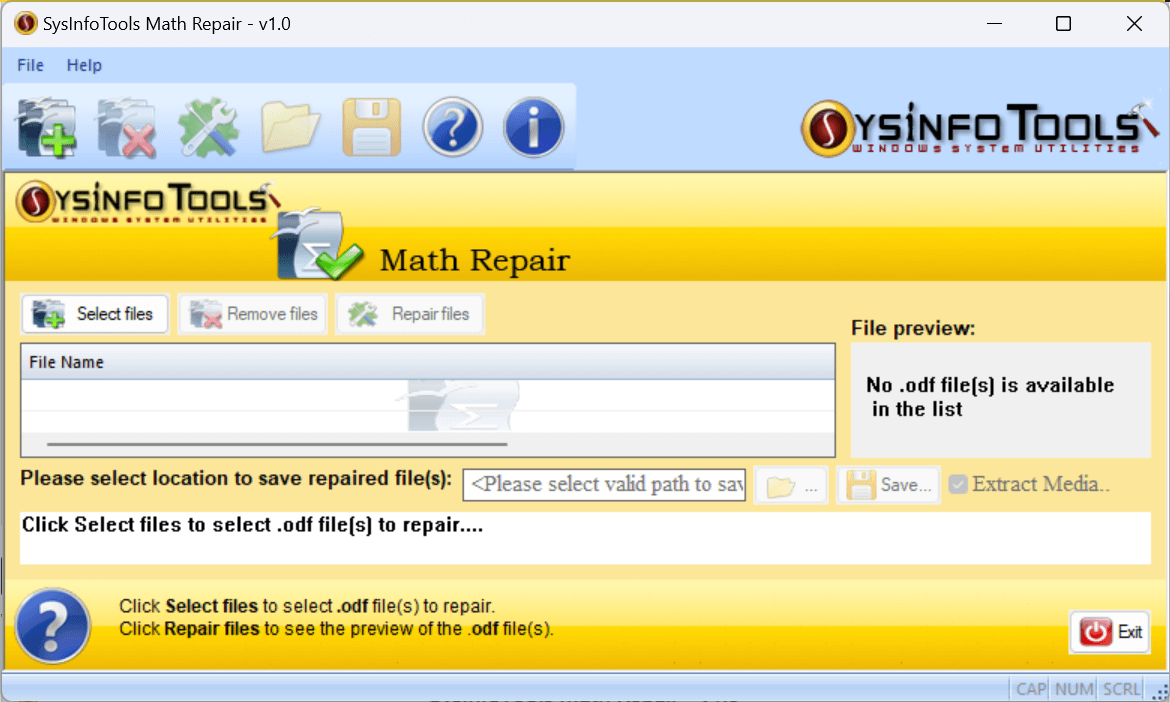Open the Help menu
The height and width of the screenshot is (702, 1170).
click(x=84, y=66)
